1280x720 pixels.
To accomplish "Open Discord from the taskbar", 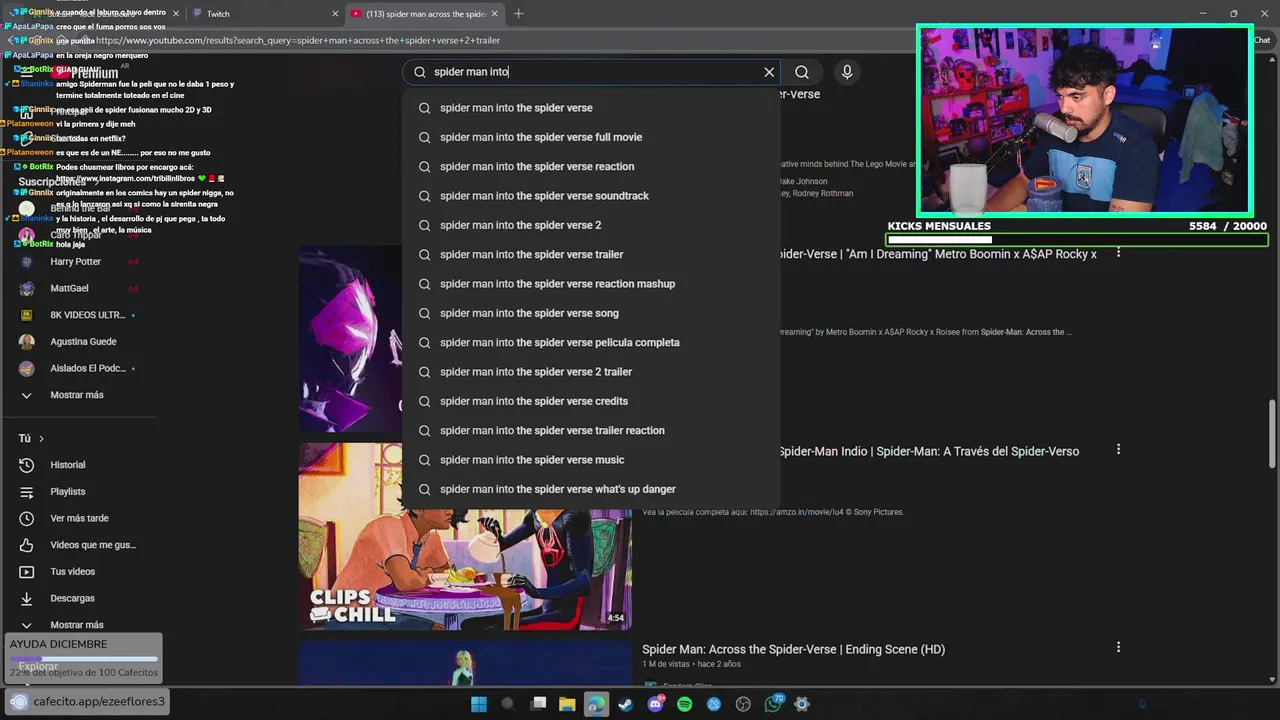I will (x=656, y=704).
